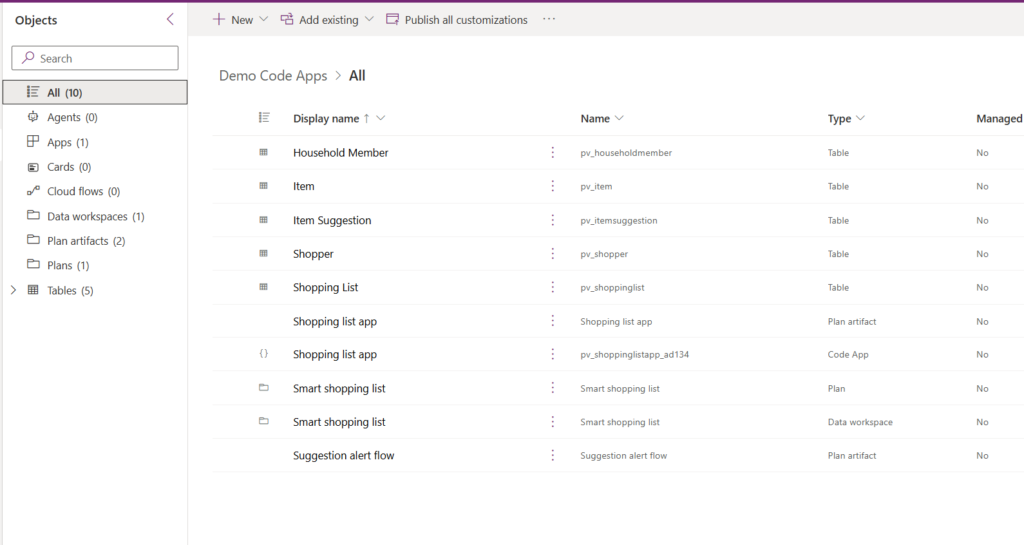Image resolution: width=1024 pixels, height=545 pixels.
Task: Open the Suggestion alert flow link
Action: coord(344,455)
